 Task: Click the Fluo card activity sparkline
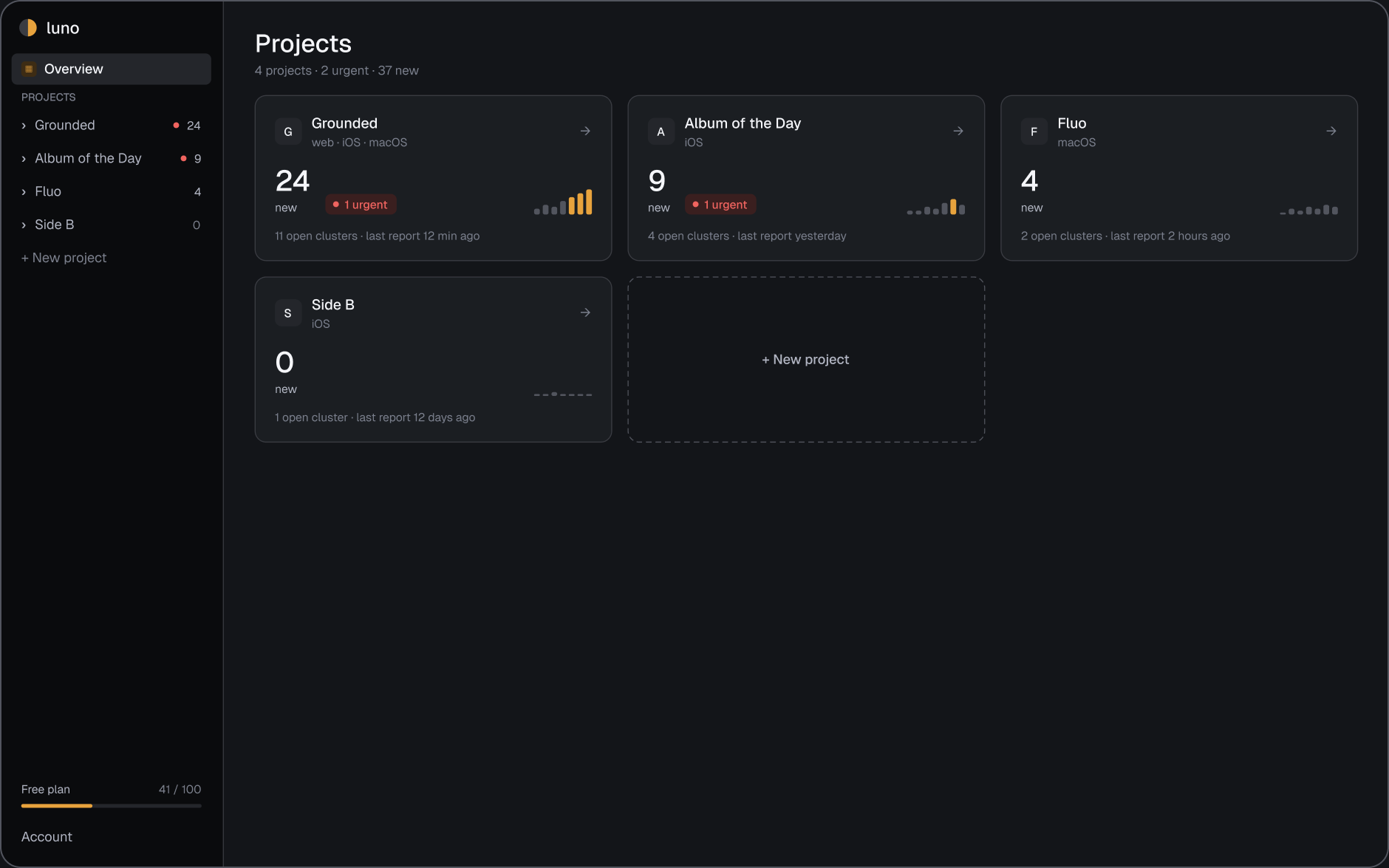pyautogui.click(x=1309, y=210)
